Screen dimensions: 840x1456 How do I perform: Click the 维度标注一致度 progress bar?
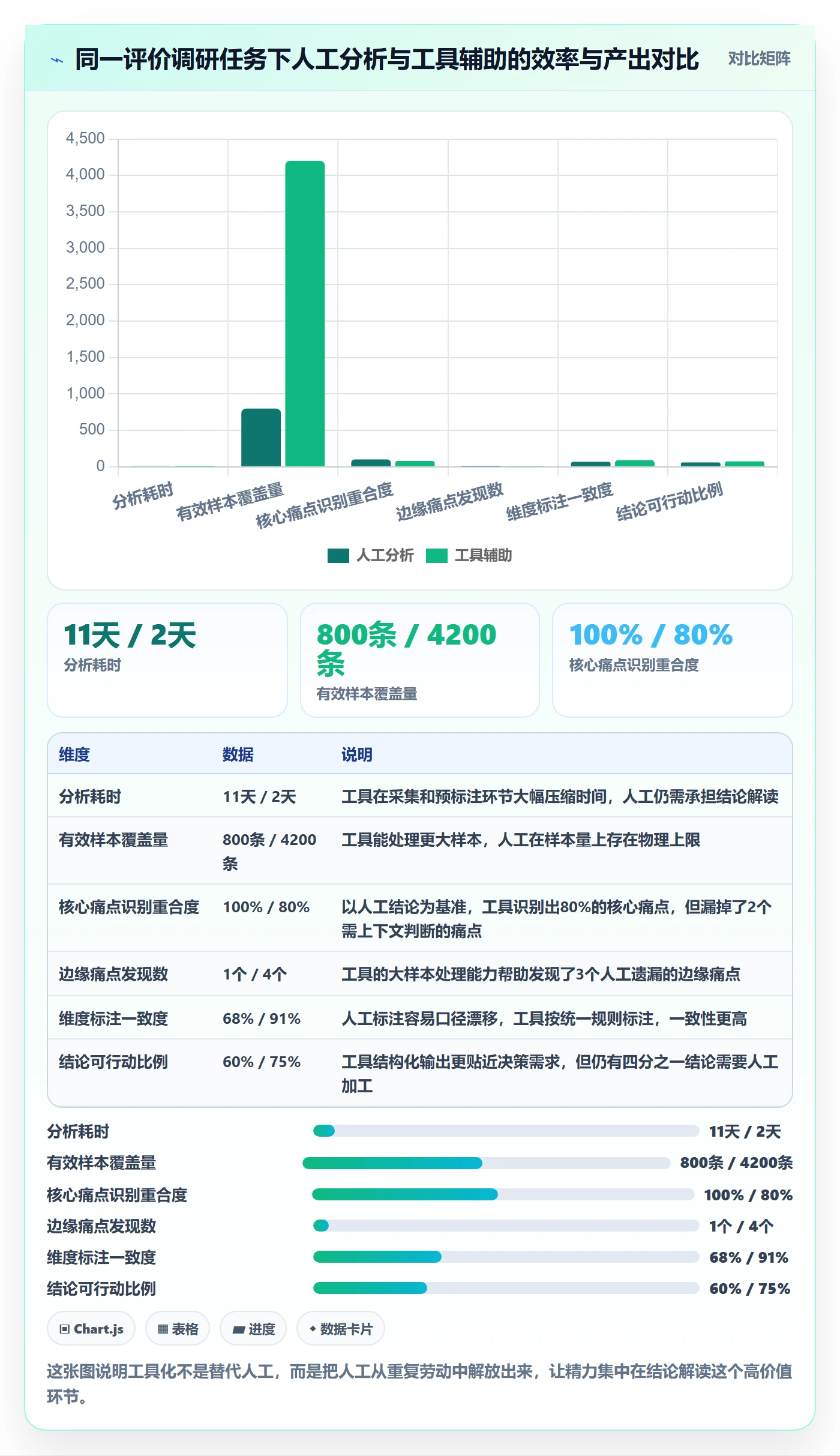click(506, 1257)
